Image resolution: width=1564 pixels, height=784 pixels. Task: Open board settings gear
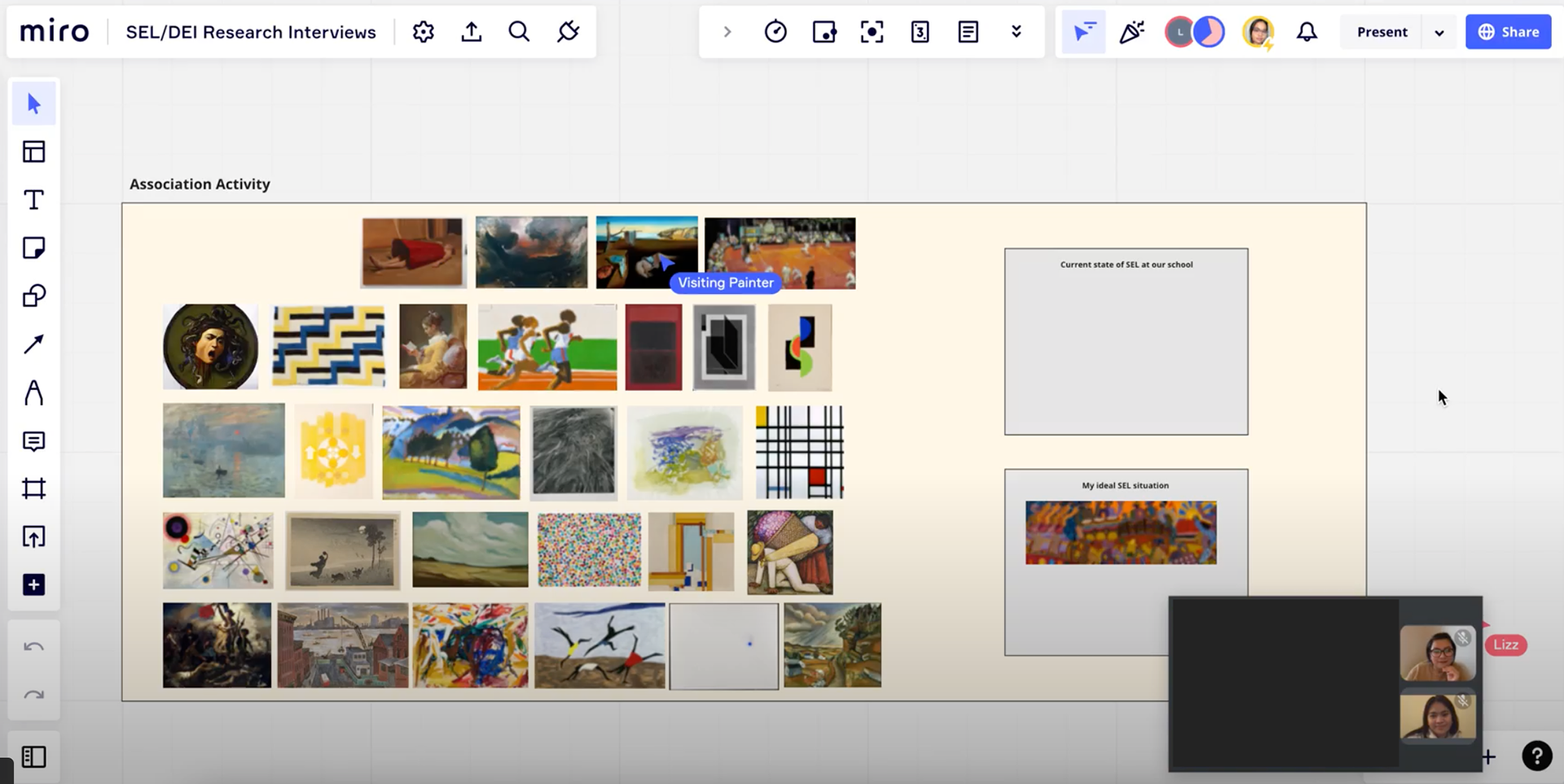coord(424,32)
